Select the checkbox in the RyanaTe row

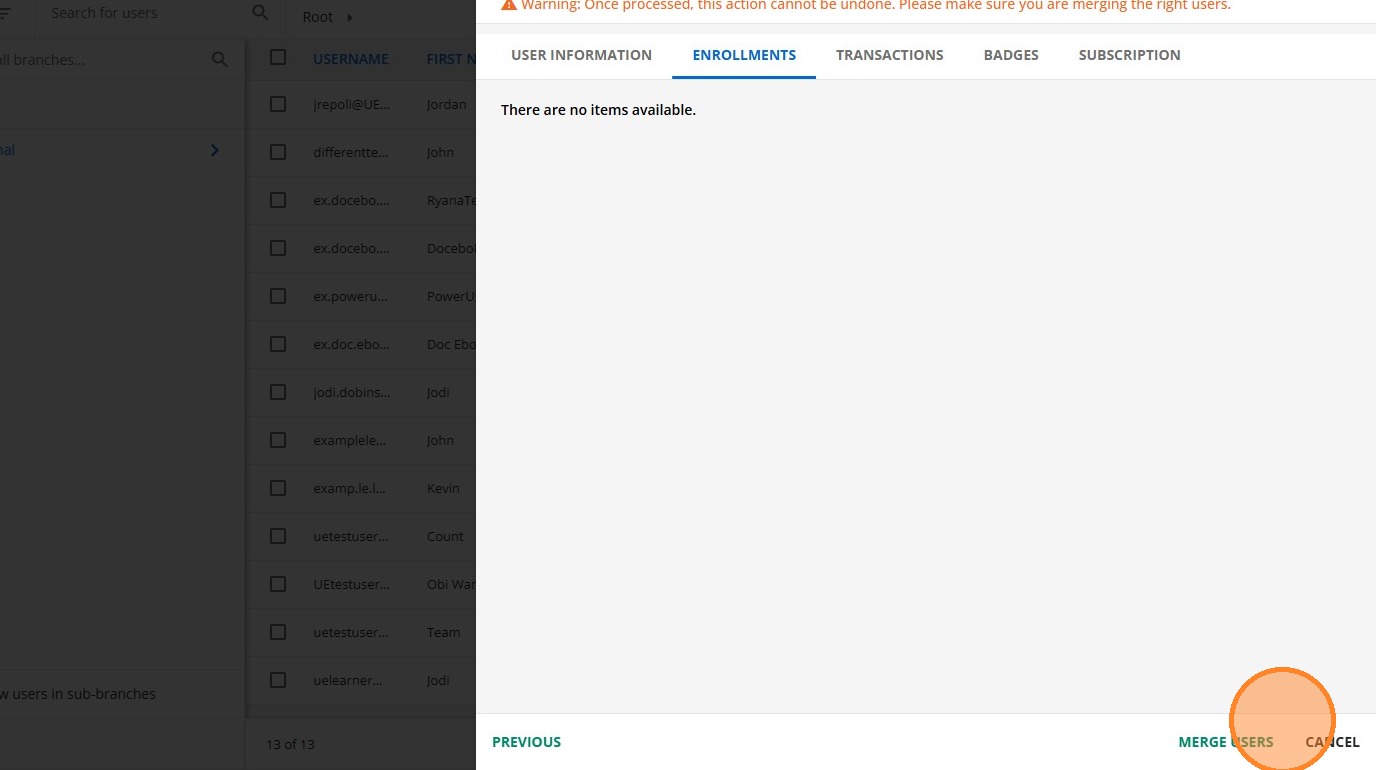[x=278, y=200]
